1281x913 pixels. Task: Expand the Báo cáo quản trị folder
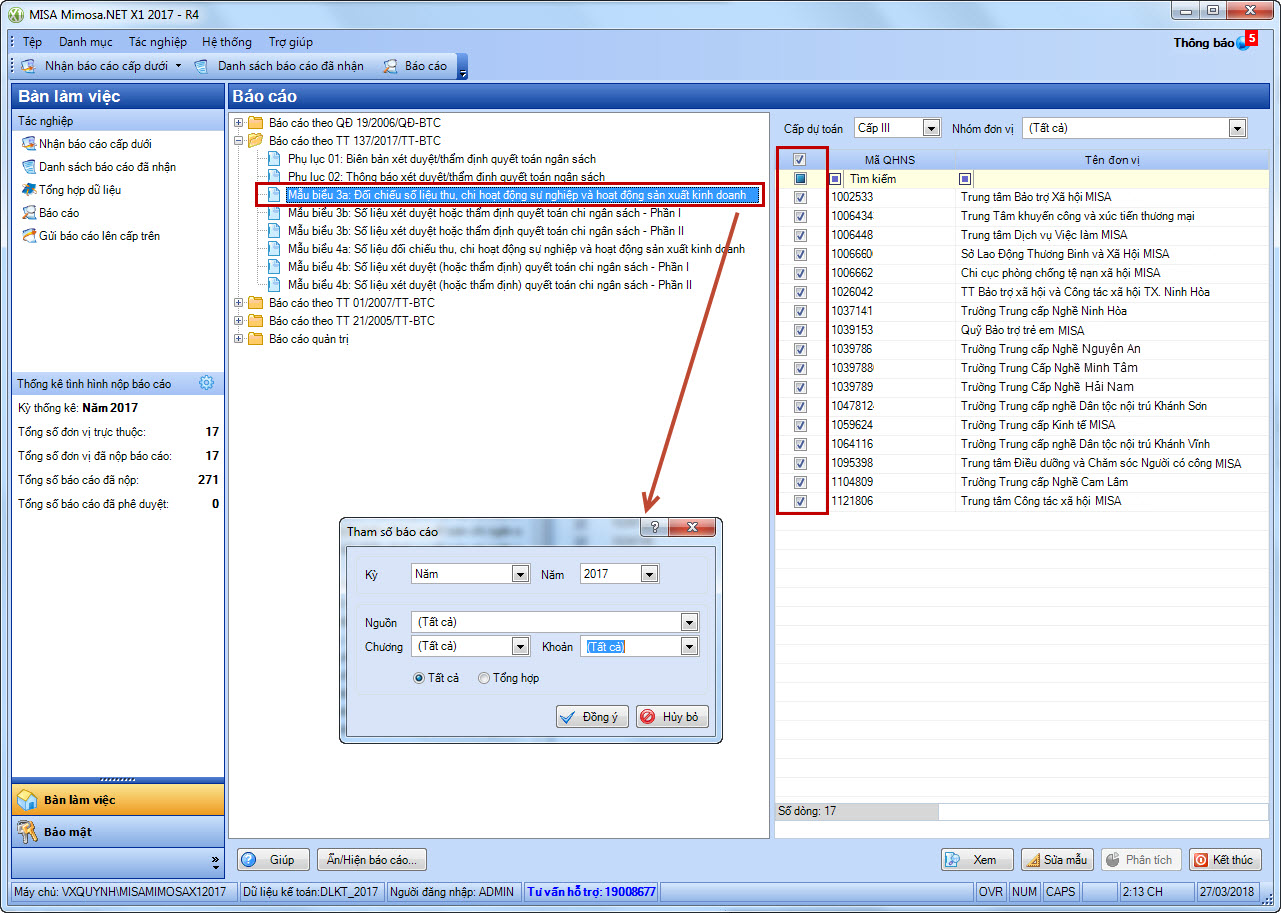239,339
